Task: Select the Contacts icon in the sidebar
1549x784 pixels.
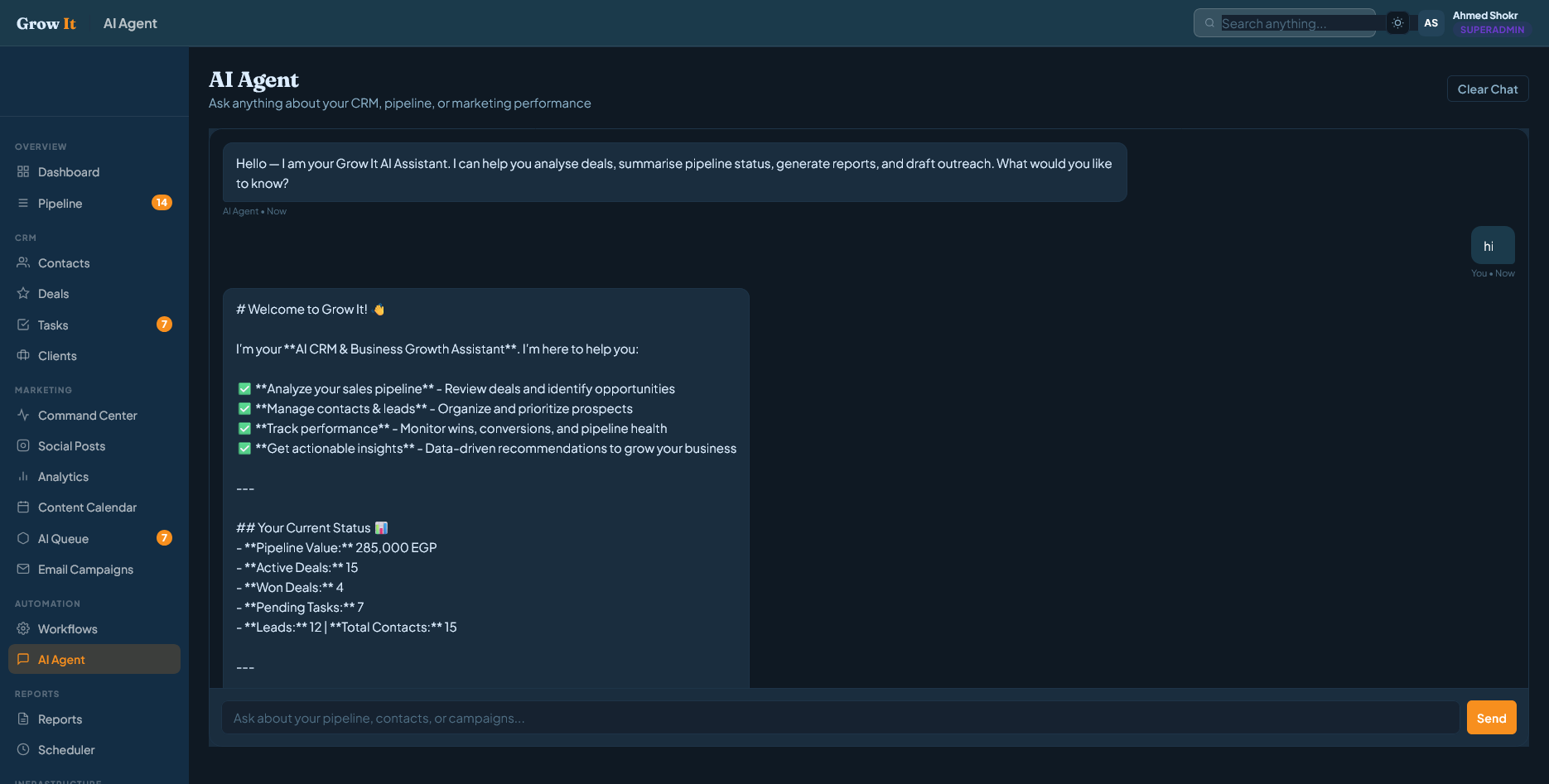Action: [x=24, y=262]
